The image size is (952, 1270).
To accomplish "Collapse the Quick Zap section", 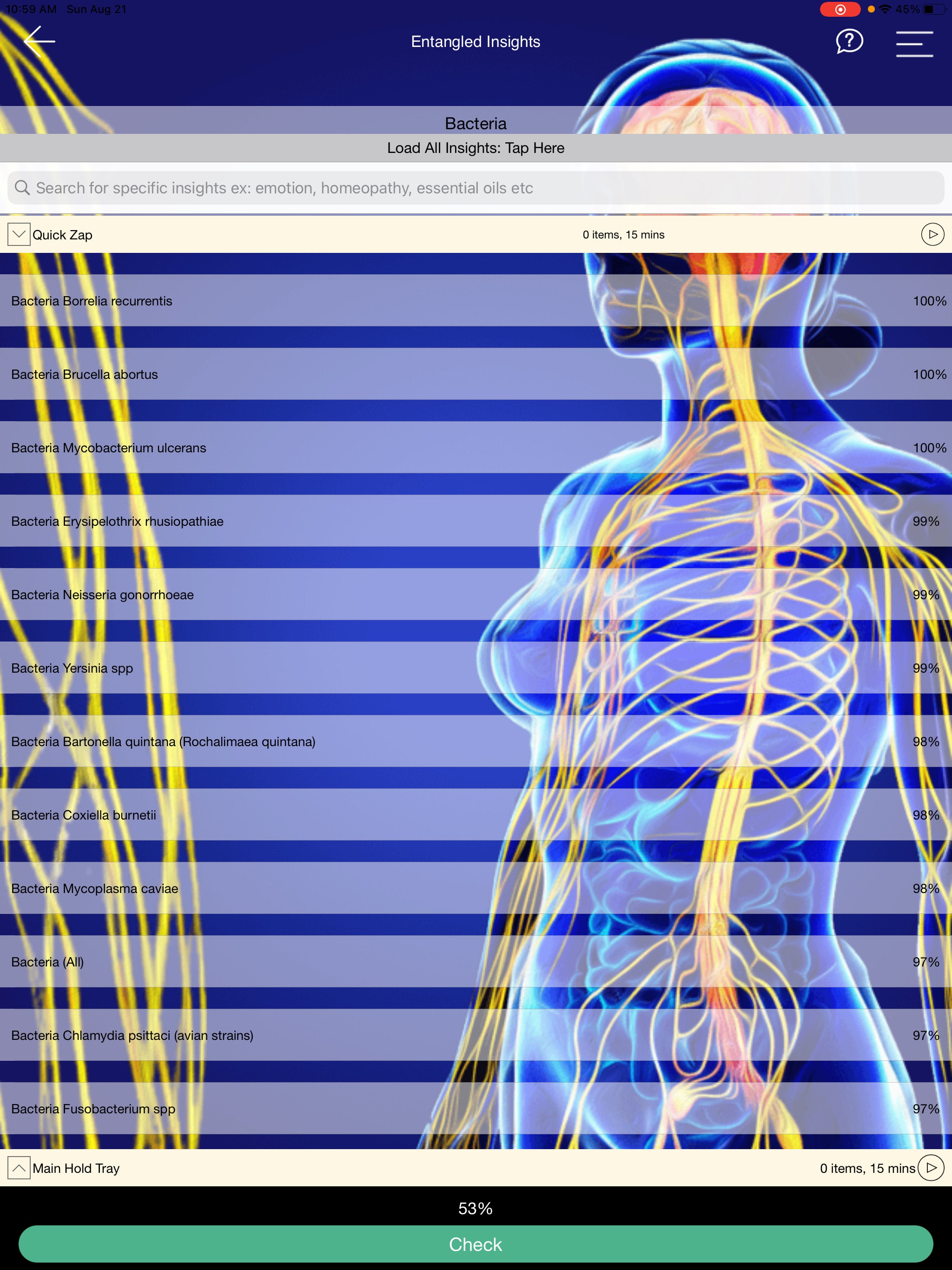I will tap(19, 234).
